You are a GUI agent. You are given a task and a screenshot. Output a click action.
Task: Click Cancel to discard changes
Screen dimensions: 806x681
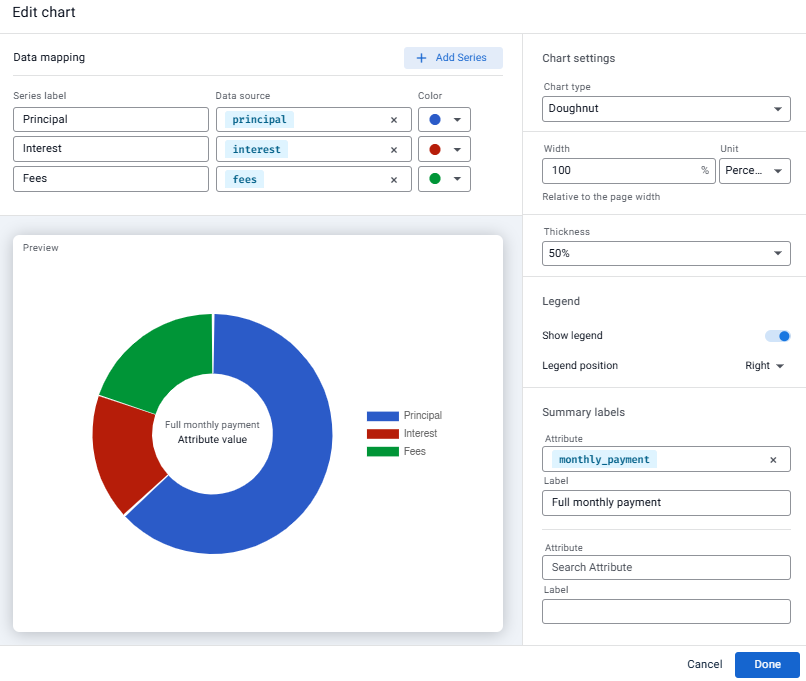(x=704, y=665)
